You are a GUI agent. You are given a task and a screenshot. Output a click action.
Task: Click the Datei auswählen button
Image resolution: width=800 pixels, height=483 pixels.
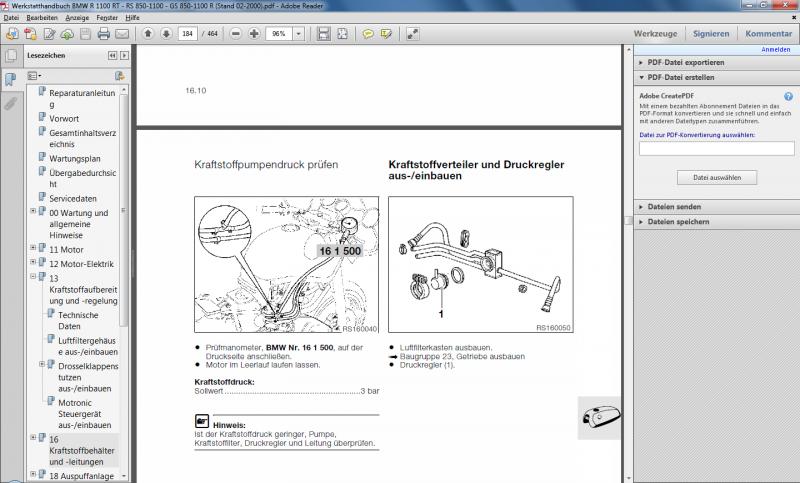click(716, 177)
